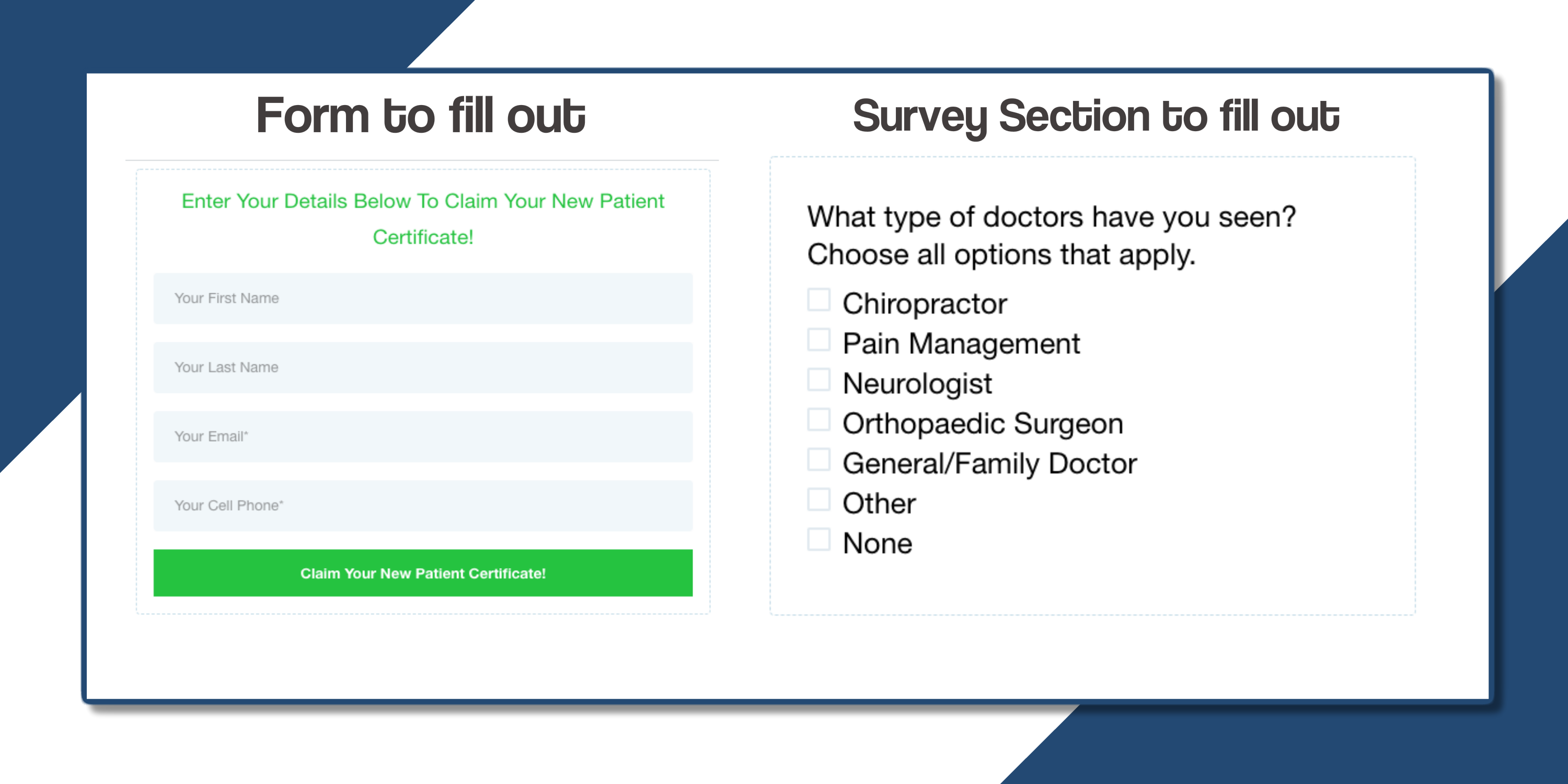Click the green 'Enter Your Details Below' text

pos(423,218)
